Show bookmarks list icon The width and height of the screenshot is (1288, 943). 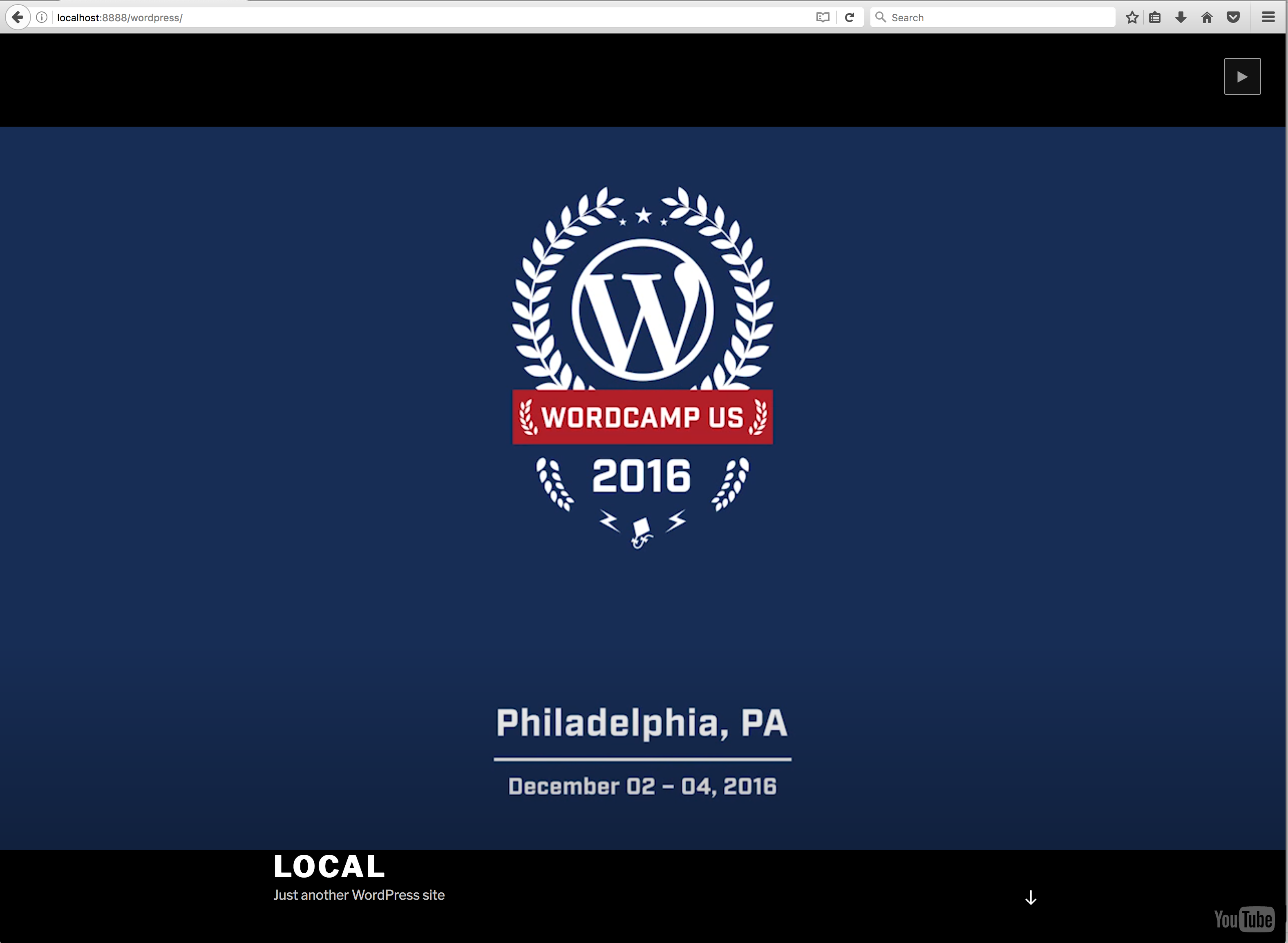(x=1155, y=18)
